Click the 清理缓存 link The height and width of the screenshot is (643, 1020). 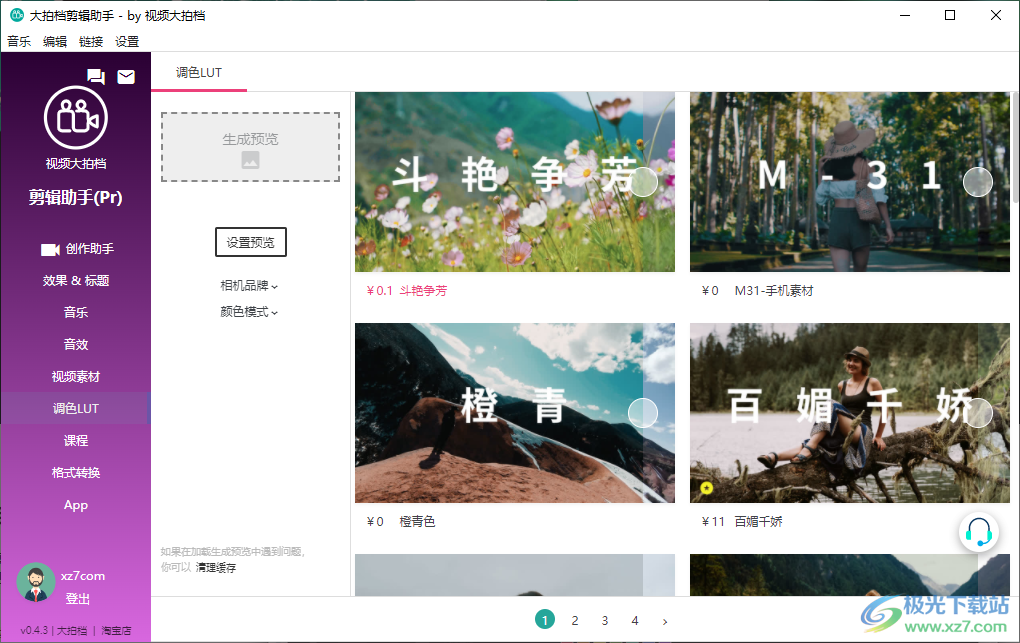click(x=216, y=568)
